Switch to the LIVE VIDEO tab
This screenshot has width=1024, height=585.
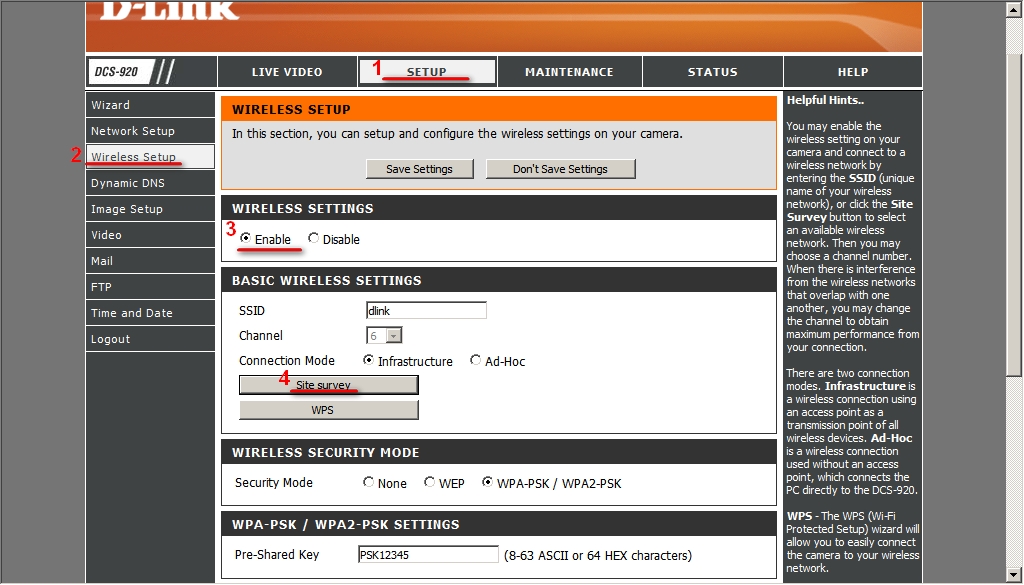point(287,72)
